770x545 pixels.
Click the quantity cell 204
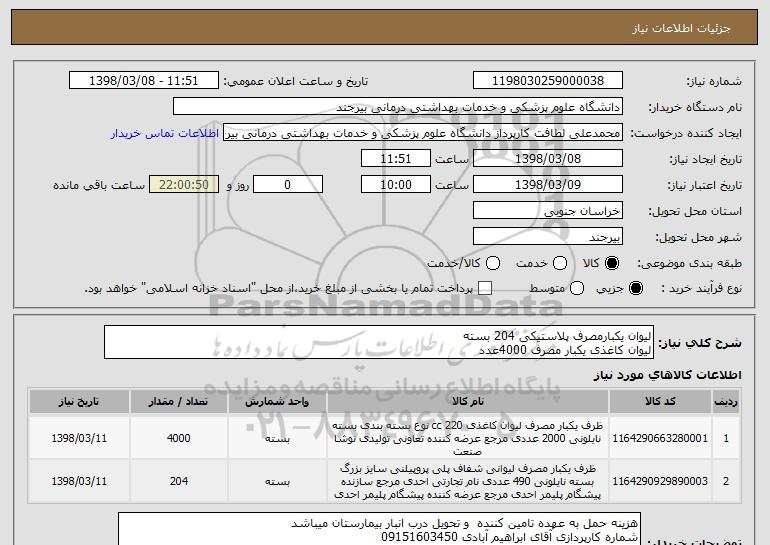(x=179, y=481)
